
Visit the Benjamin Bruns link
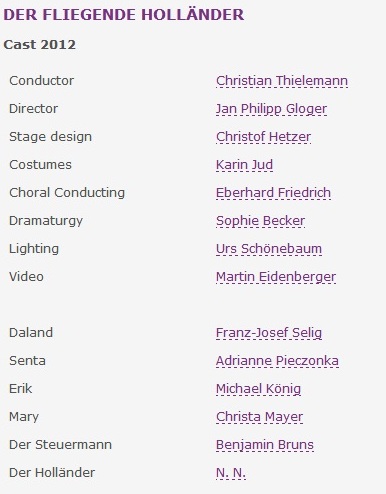[x=265, y=445]
